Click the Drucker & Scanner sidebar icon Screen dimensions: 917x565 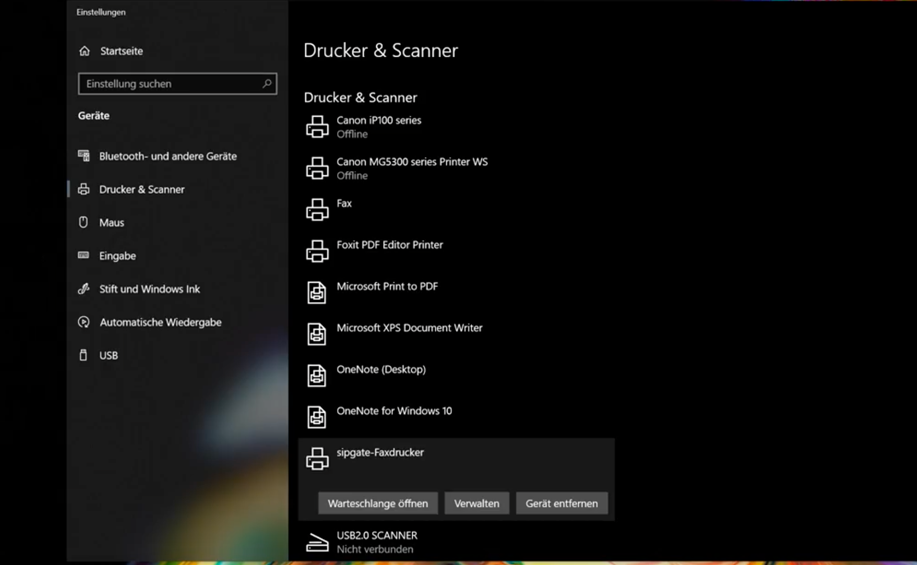tap(84, 189)
